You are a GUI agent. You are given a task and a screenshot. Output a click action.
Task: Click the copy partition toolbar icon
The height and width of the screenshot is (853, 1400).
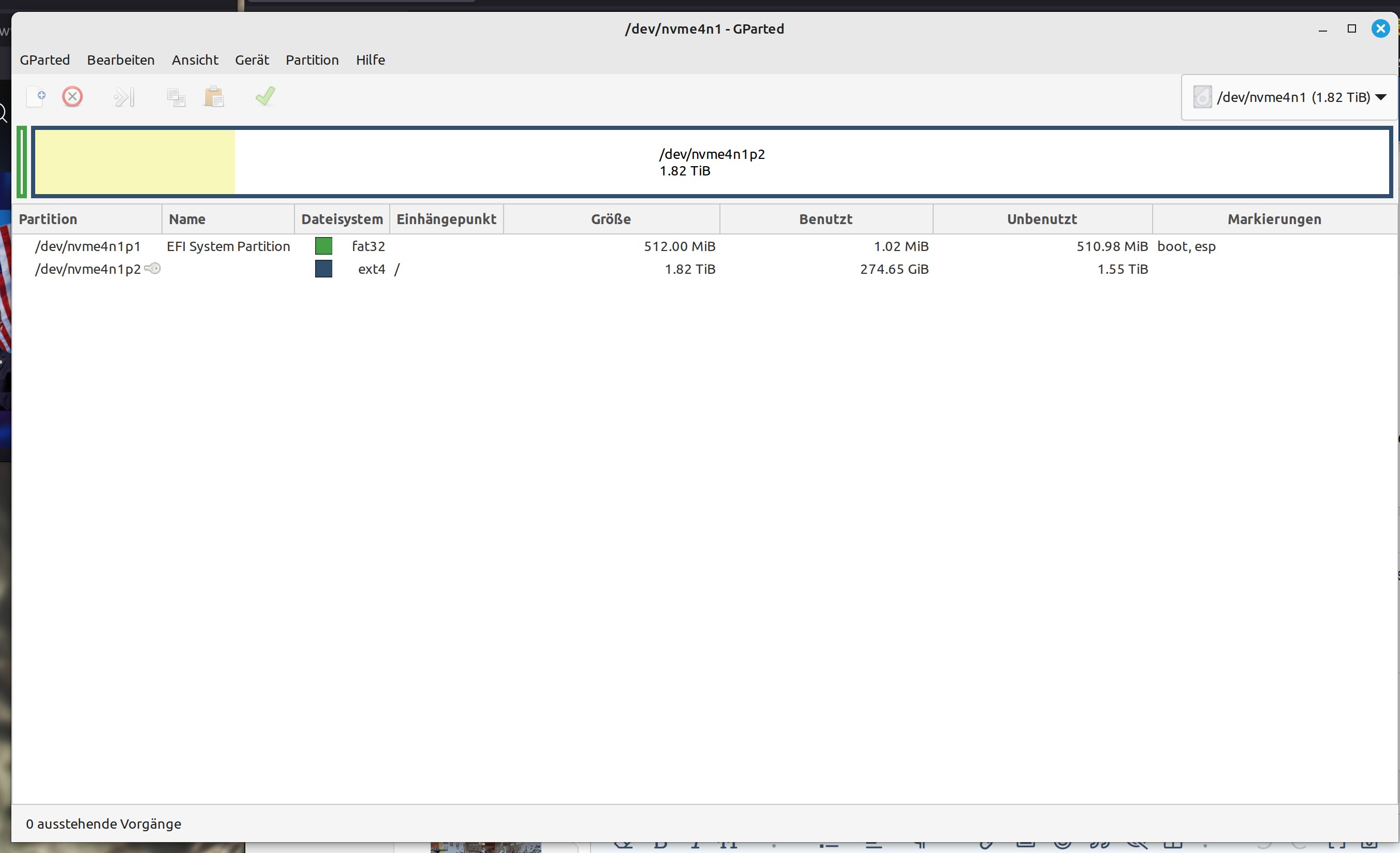coord(175,97)
